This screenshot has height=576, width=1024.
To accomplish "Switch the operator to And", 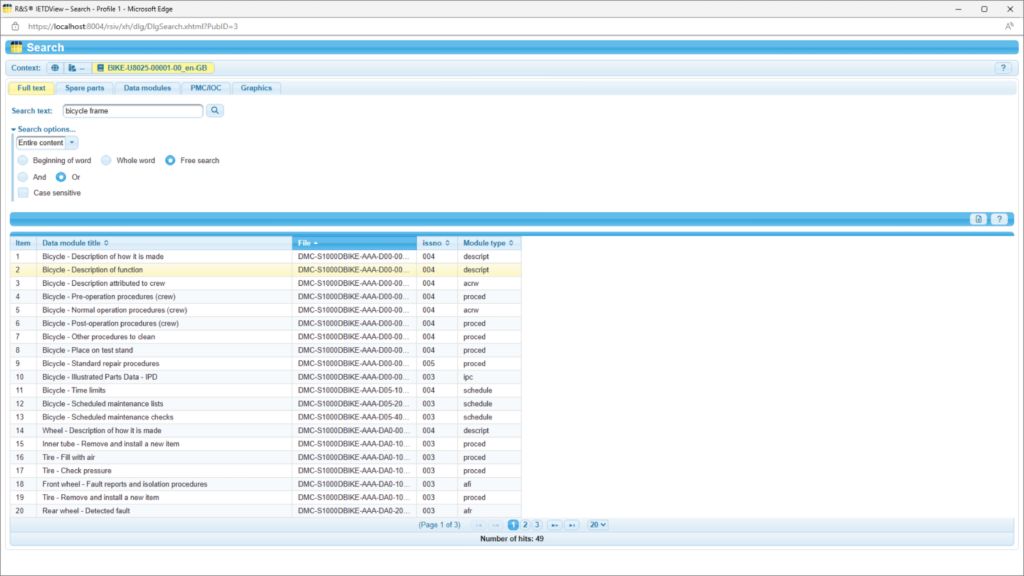I will pos(22,176).
